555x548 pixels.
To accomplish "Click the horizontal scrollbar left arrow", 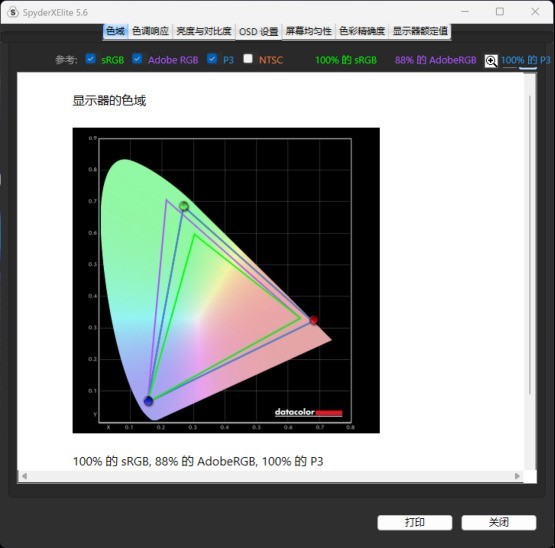I will [24, 476].
